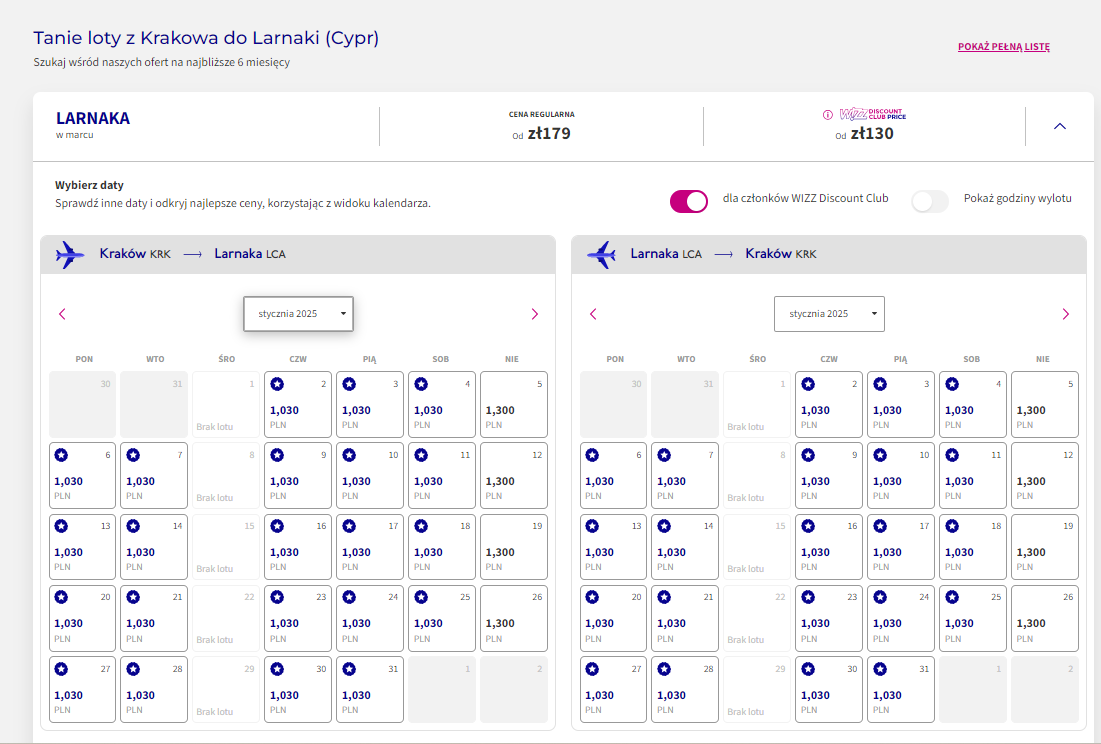Viewport: 1101px width, 744px height.
Task: Click 'Brak lotu' on January 8 outbound
Action: point(215,498)
